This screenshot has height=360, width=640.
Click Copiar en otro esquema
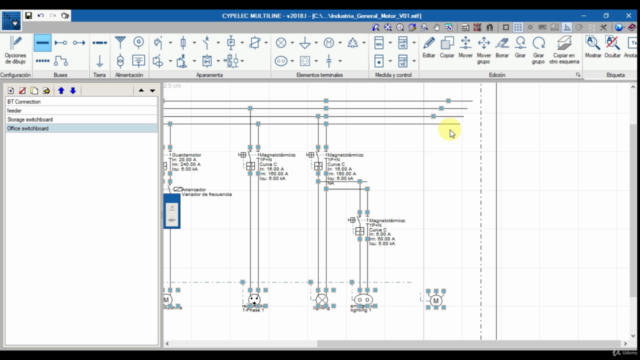pyautogui.click(x=564, y=50)
